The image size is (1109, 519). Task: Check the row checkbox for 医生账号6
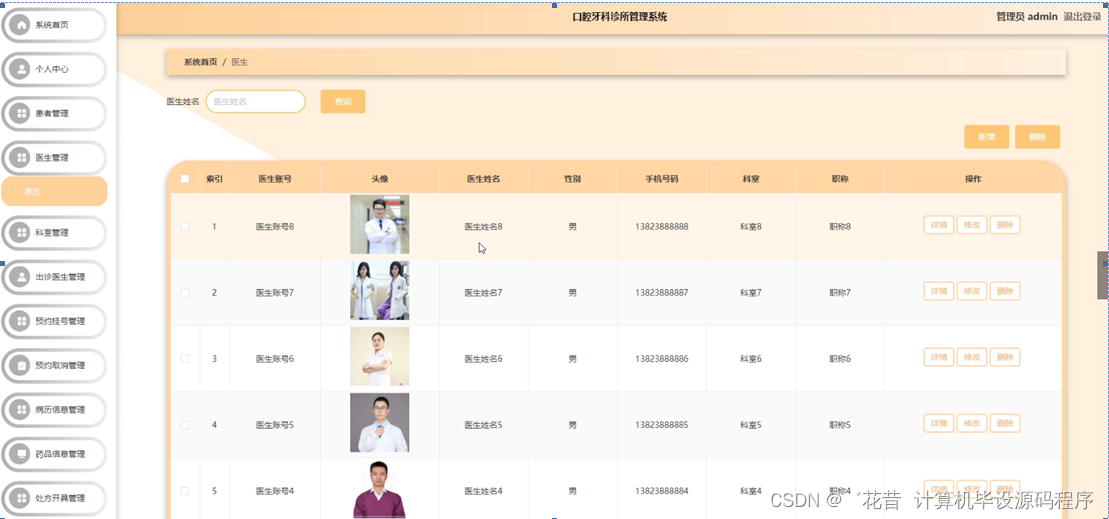(185, 358)
